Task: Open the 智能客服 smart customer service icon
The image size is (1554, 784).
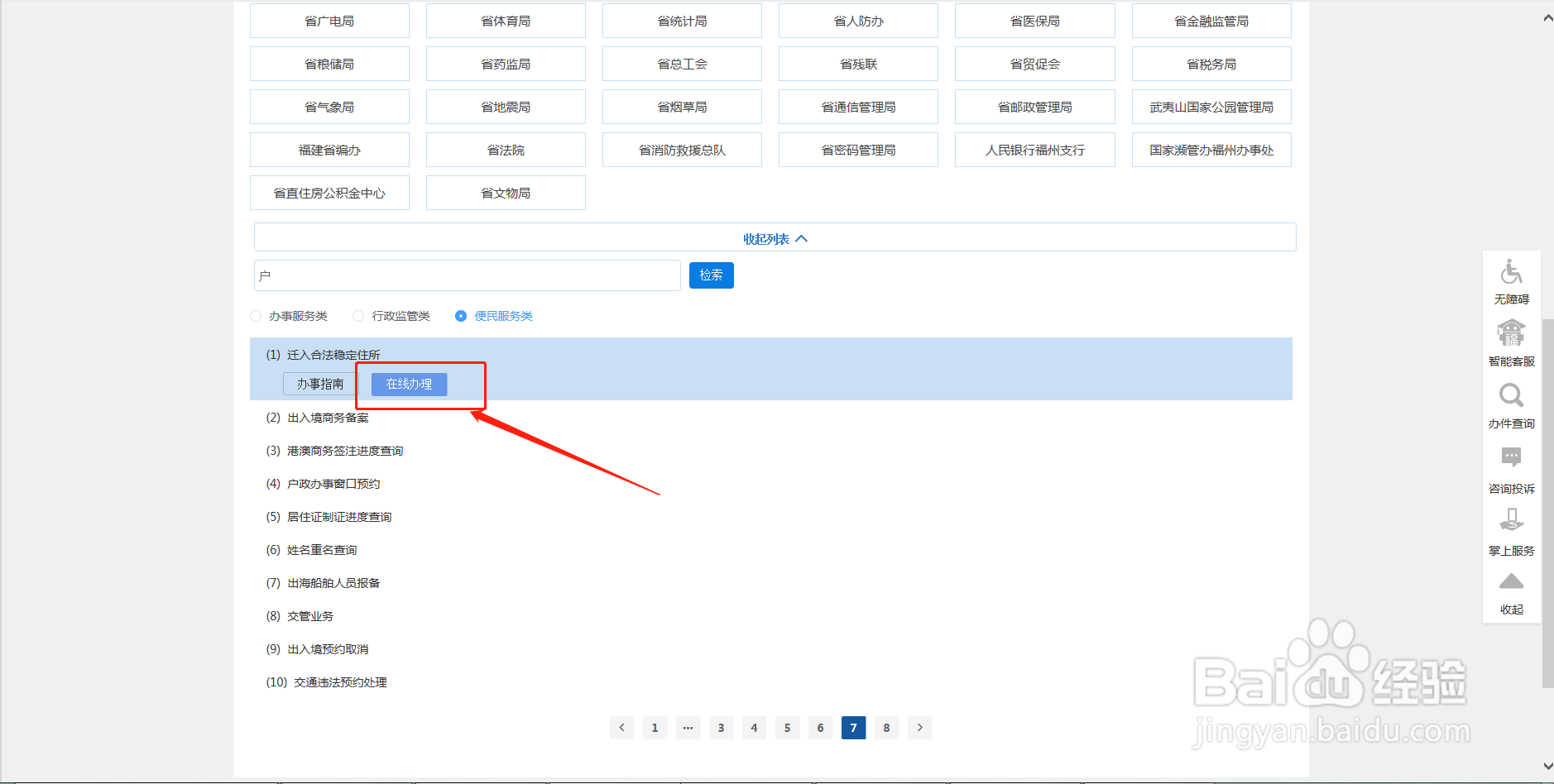Action: tap(1511, 339)
